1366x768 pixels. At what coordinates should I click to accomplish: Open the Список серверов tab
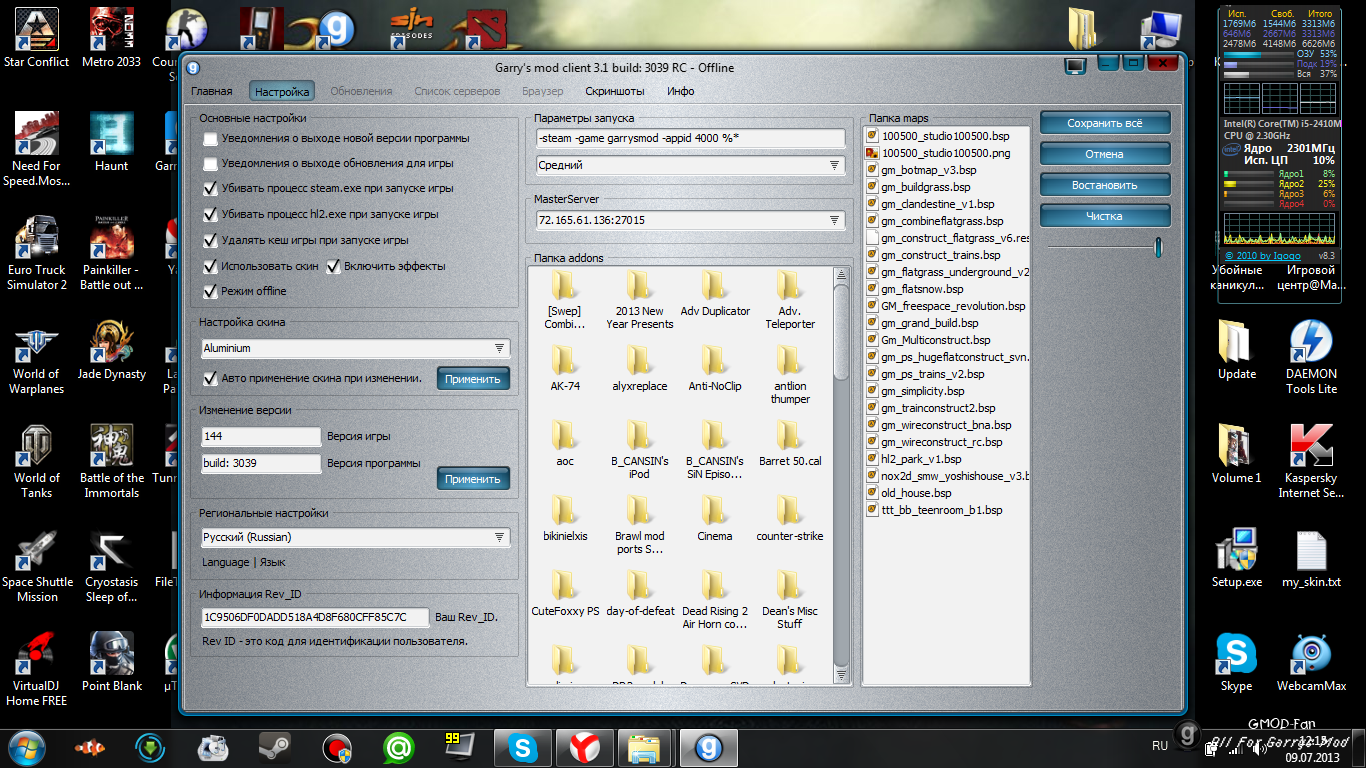tap(457, 91)
